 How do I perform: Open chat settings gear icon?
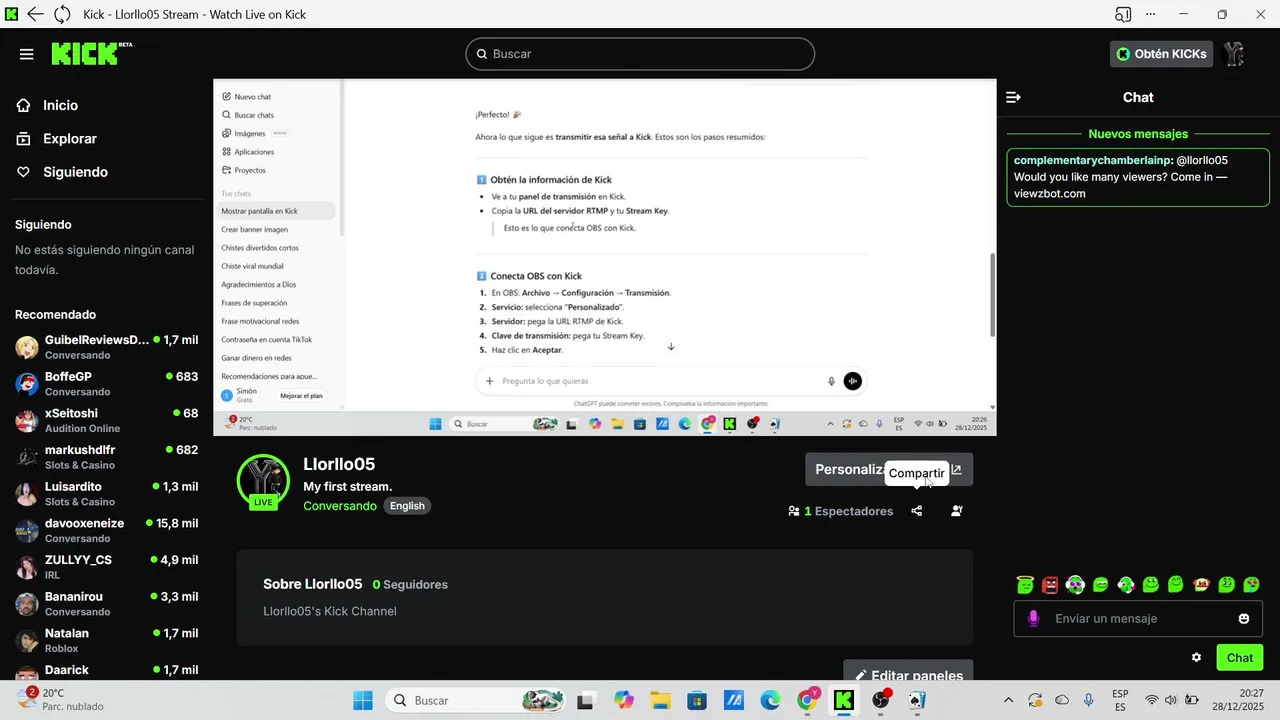click(1196, 658)
